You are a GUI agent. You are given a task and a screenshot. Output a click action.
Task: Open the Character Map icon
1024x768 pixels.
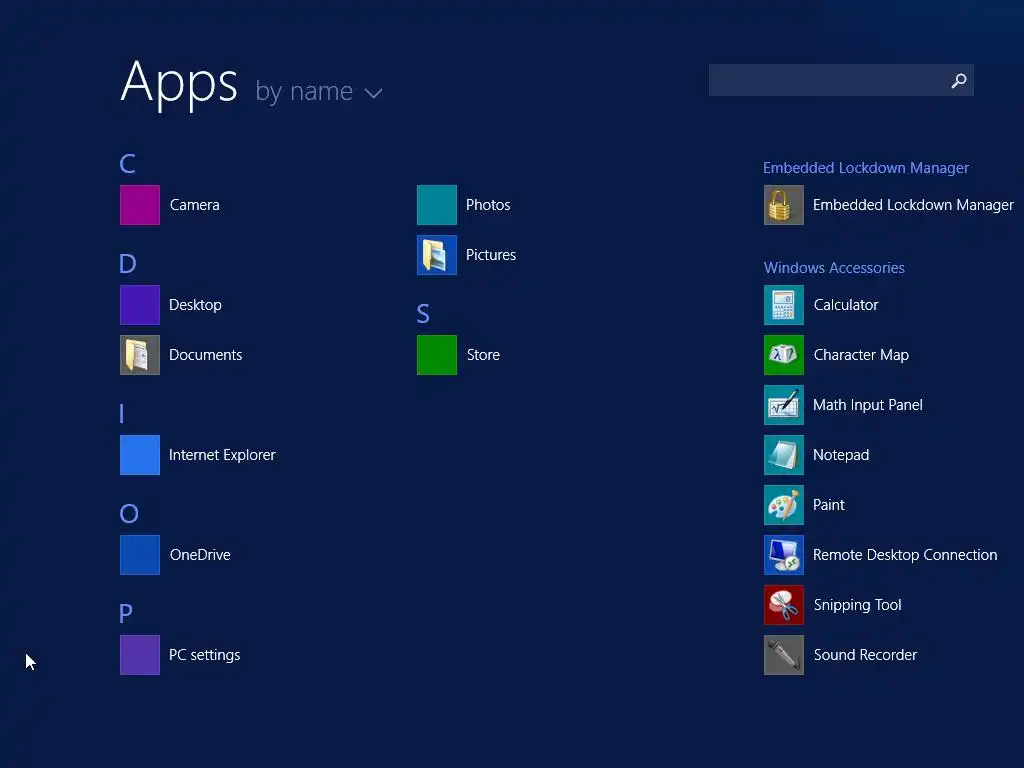[x=784, y=355]
